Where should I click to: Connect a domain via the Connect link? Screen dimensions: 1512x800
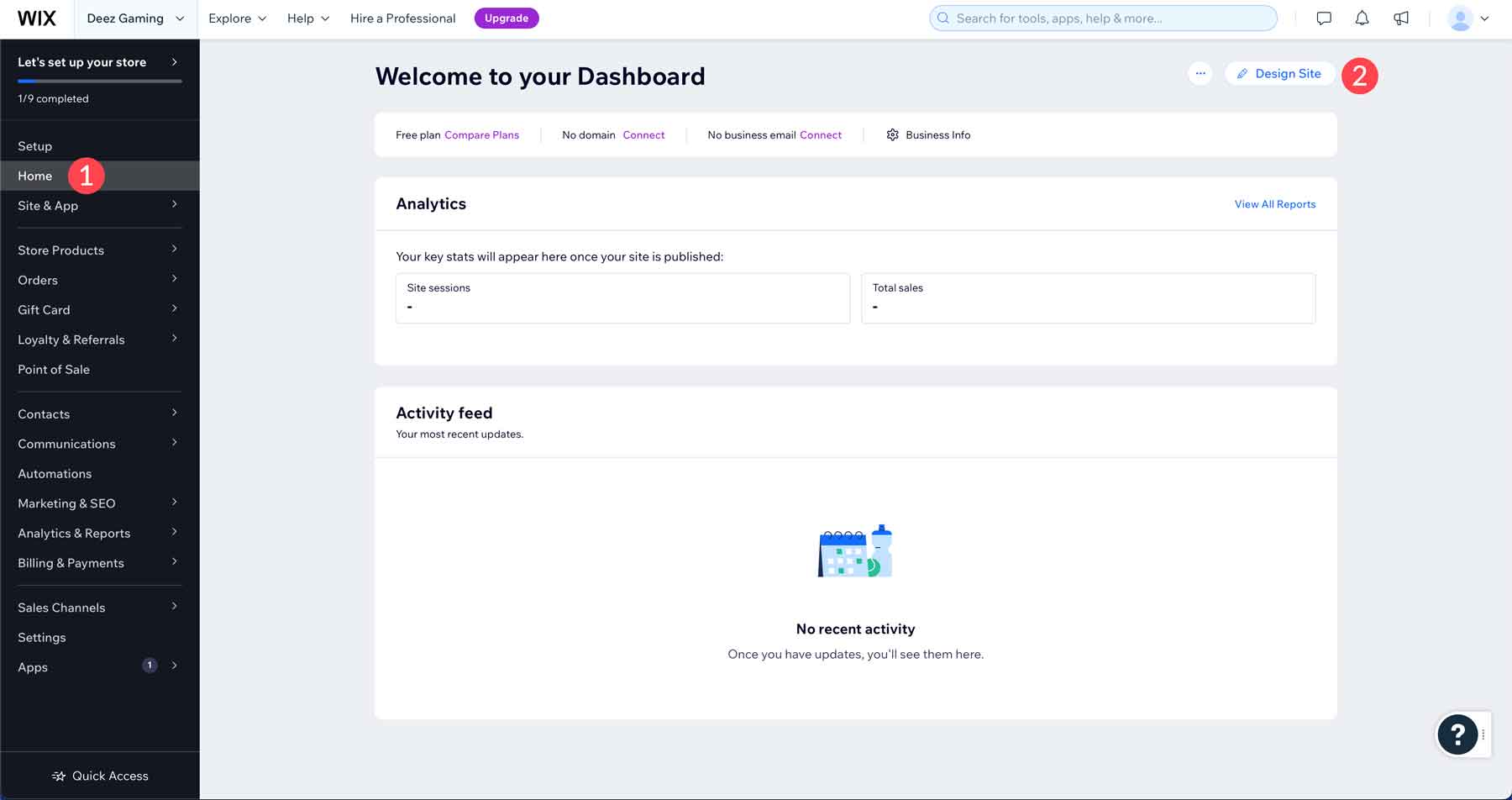coord(643,134)
